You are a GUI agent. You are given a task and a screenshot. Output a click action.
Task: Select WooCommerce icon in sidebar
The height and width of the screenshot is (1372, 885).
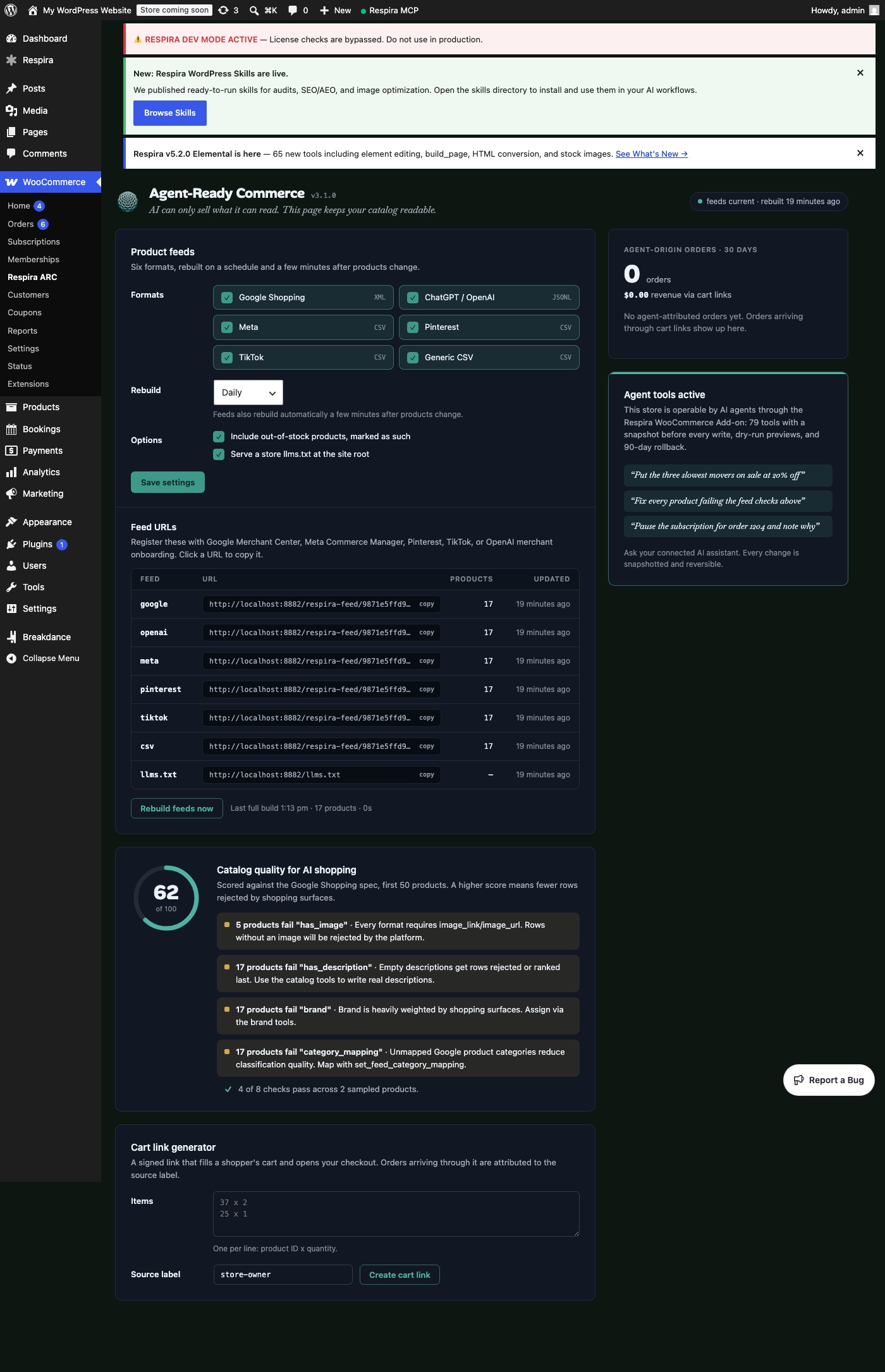pos(11,182)
